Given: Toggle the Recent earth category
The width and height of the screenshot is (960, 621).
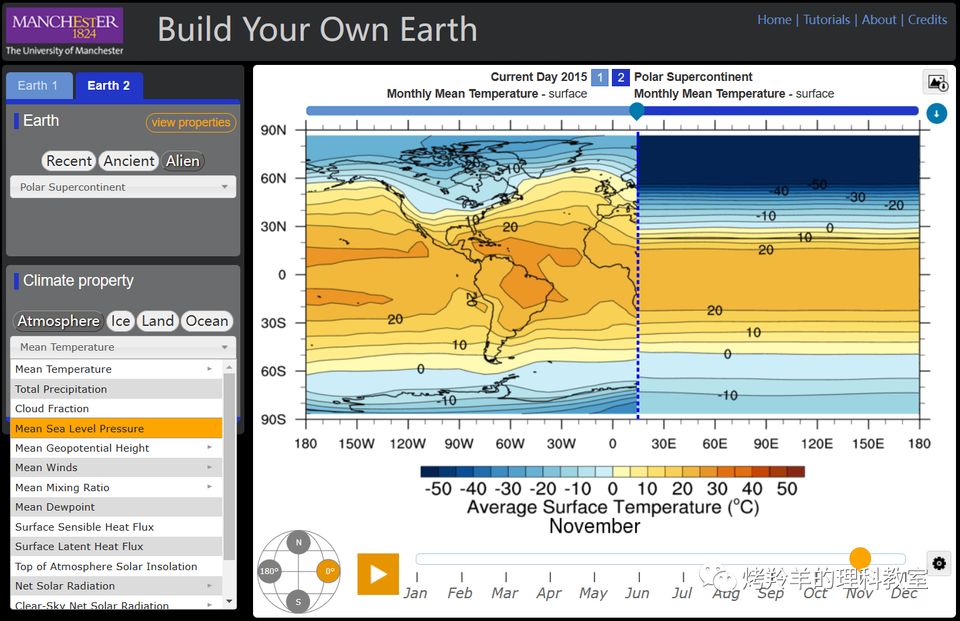Looking at the screenshot, I should 69,161.
